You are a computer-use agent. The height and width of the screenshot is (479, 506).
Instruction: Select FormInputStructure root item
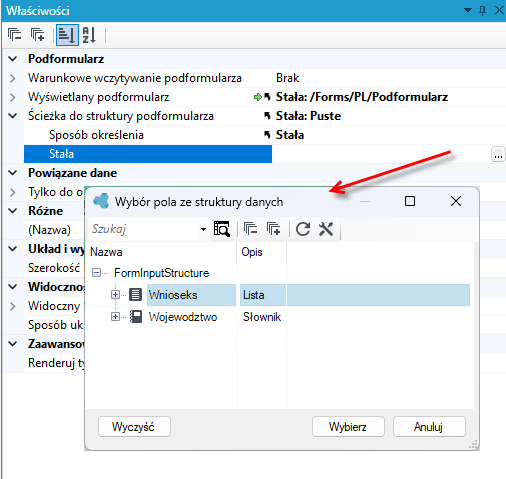tap(162, 273)
